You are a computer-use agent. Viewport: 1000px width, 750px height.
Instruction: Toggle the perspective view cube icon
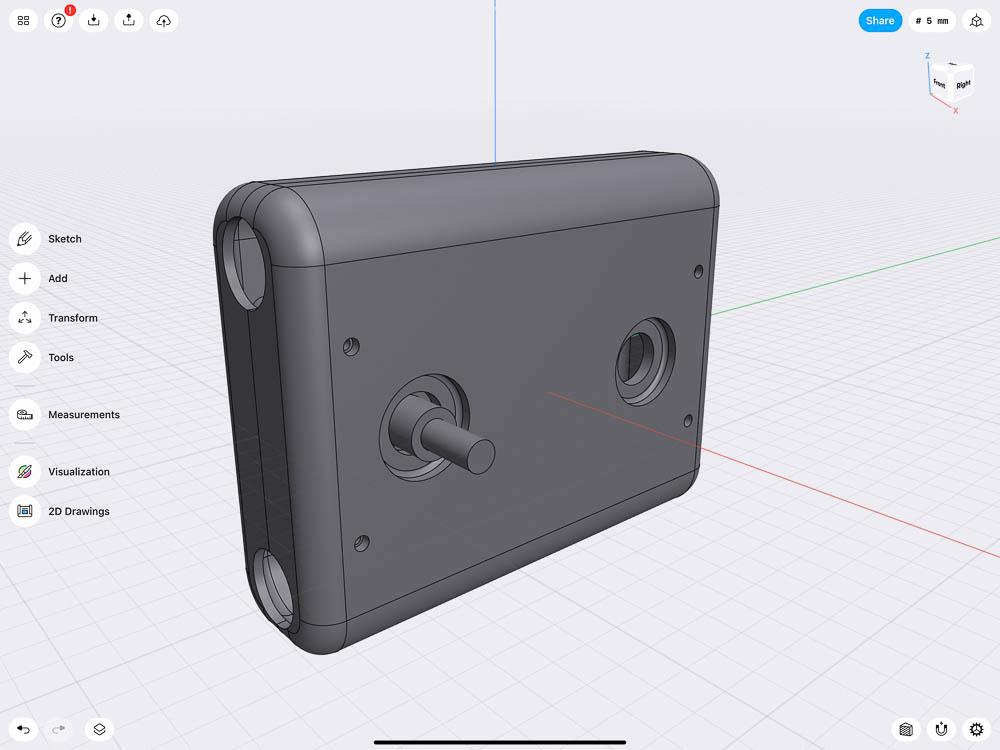click(976, 20)
